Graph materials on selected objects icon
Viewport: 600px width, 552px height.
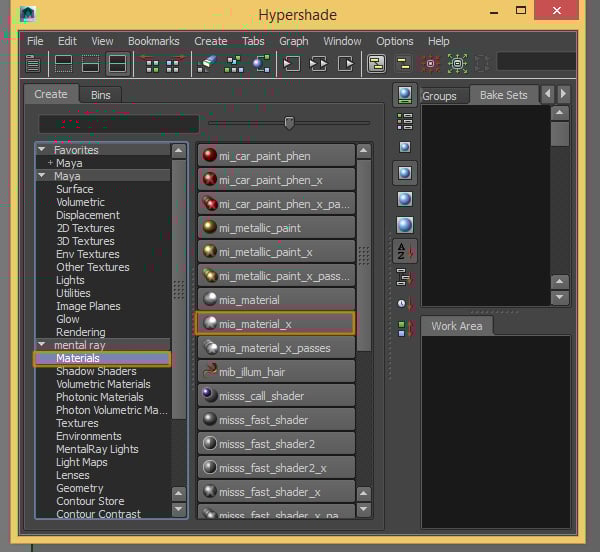pos(261,64)
